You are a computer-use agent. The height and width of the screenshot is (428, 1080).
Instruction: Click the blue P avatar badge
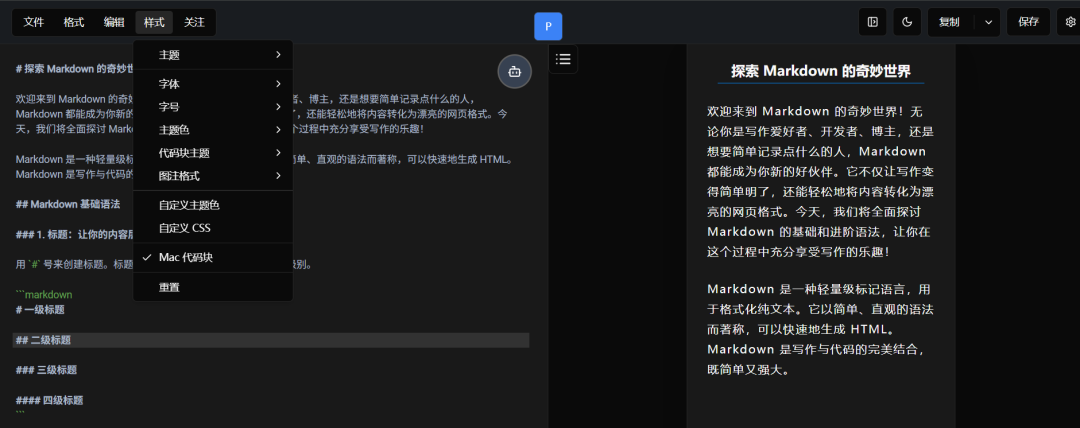548,26
